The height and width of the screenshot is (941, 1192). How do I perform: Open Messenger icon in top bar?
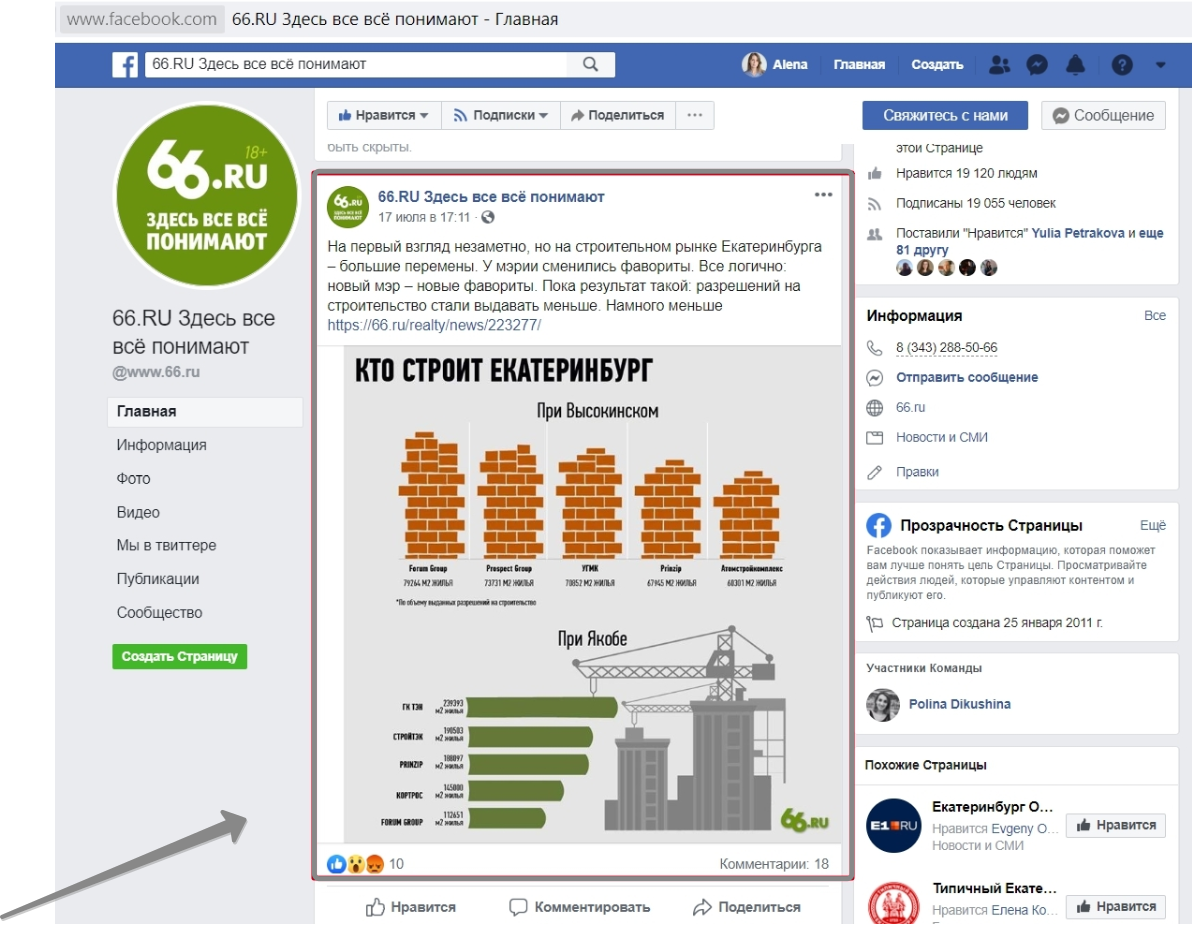[x=1037, y=65]
